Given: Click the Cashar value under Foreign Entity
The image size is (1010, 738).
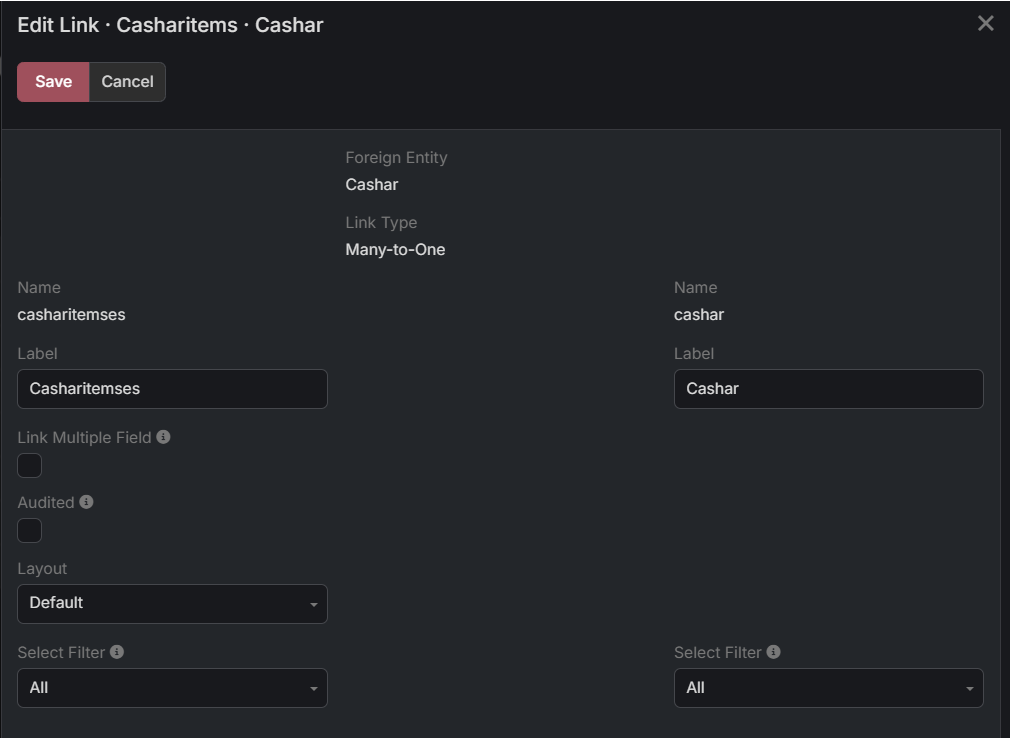Looking at the screenshot, I should [x=372, y=185].
